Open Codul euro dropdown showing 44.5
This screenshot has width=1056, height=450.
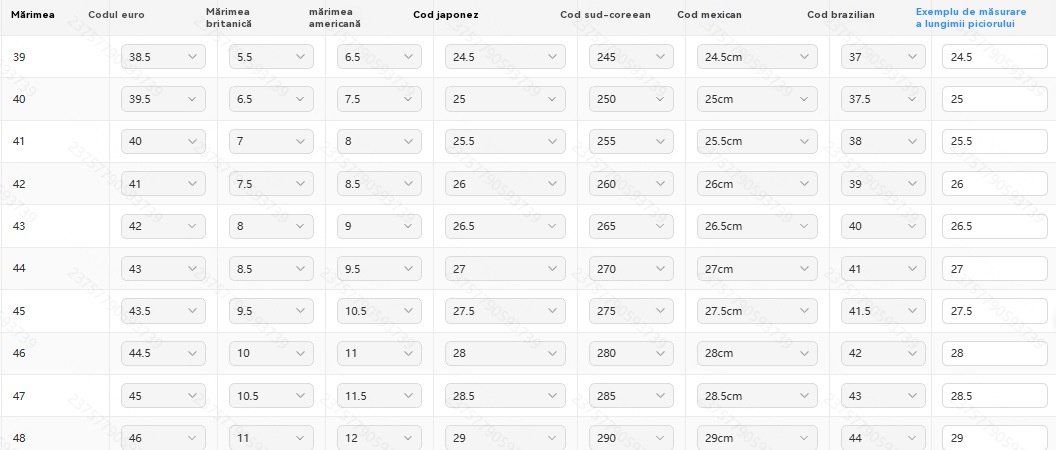(x=163, y=353)
